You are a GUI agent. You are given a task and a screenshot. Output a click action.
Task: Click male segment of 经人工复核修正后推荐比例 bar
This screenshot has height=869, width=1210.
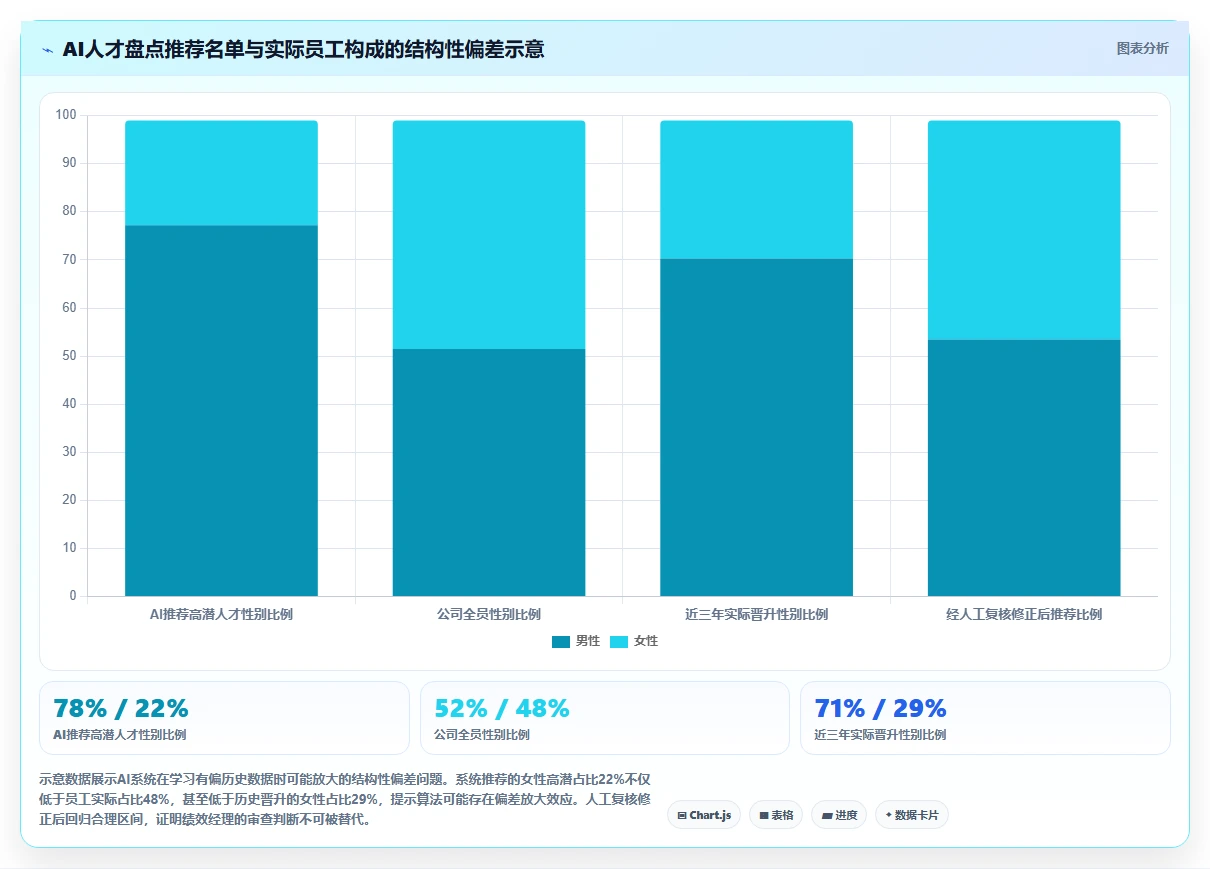pyautogui.click(x=1024, y=468)
